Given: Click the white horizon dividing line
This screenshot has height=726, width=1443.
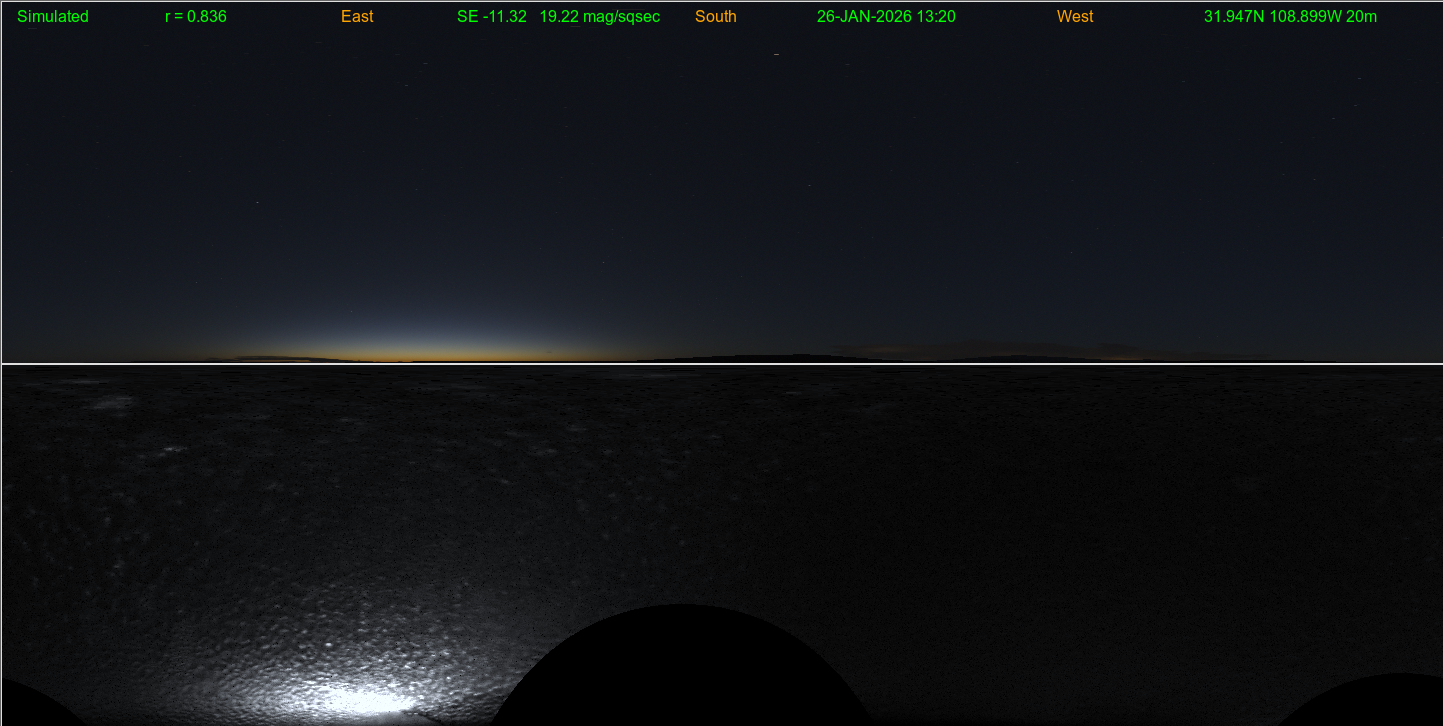Looking at the screenshot, I should (720, 363).
